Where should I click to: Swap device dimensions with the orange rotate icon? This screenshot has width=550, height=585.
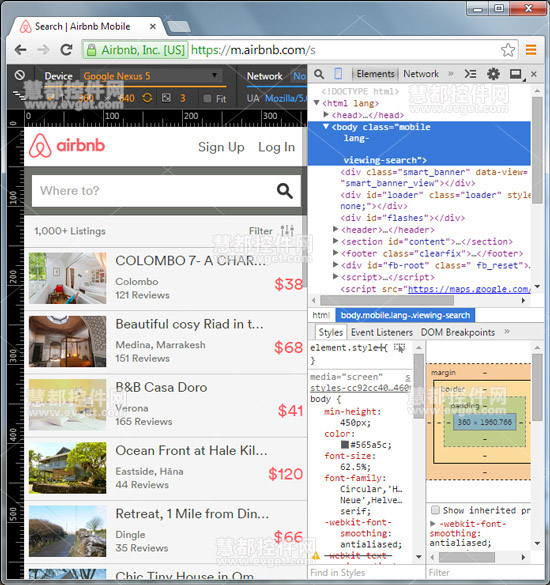[x=147, y=98]
